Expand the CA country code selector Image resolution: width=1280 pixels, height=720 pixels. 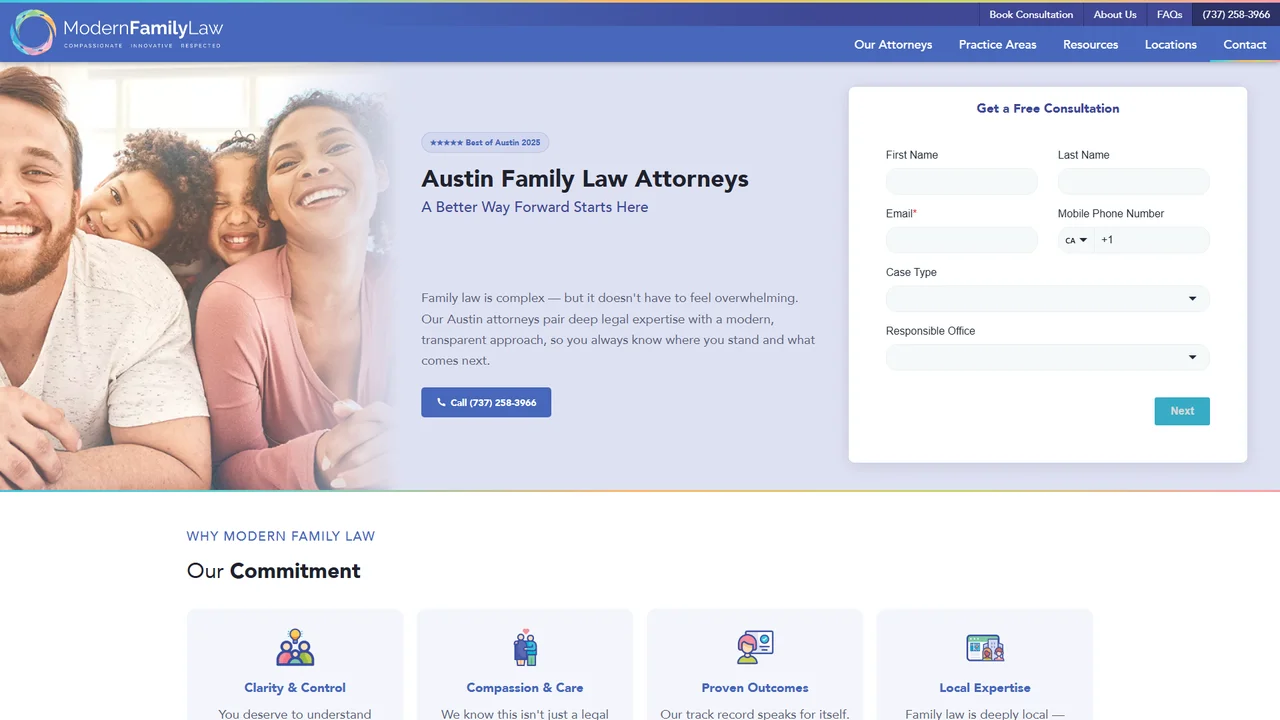coord(1076,240)
